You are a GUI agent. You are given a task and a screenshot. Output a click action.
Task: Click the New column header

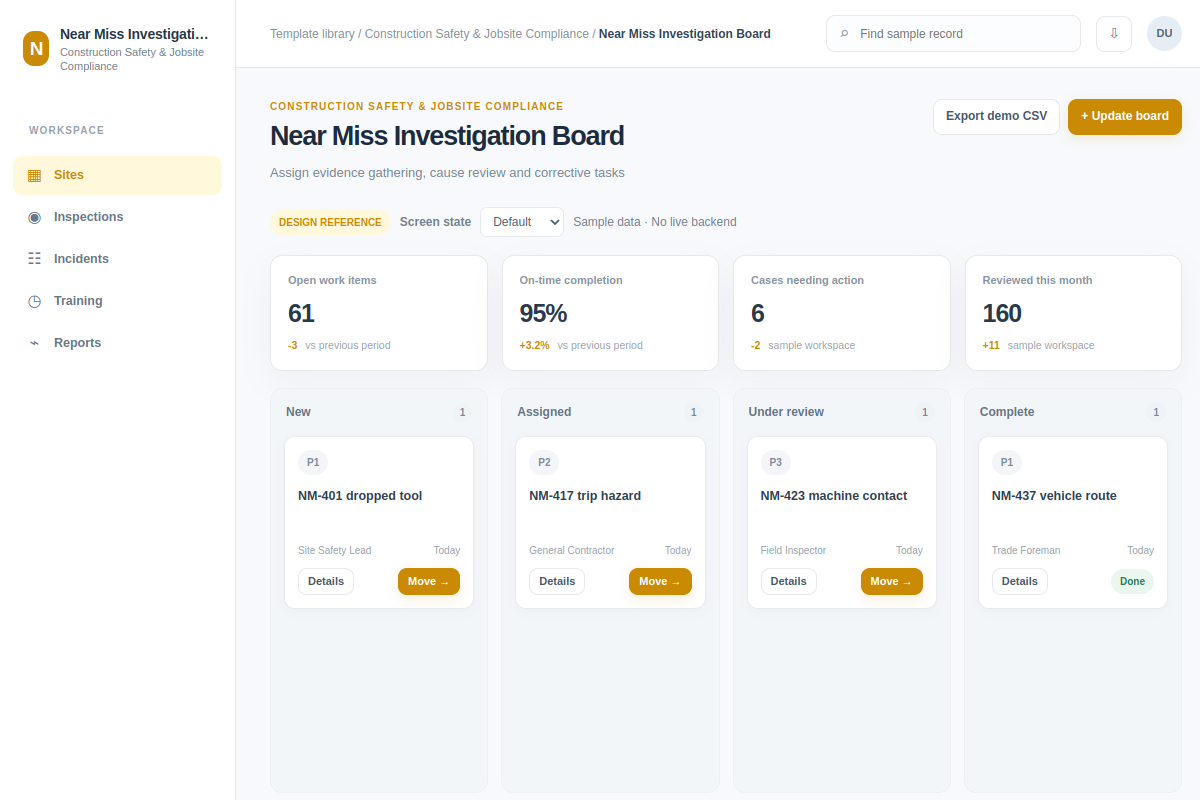pyautogui.click(x=298, y=412)
